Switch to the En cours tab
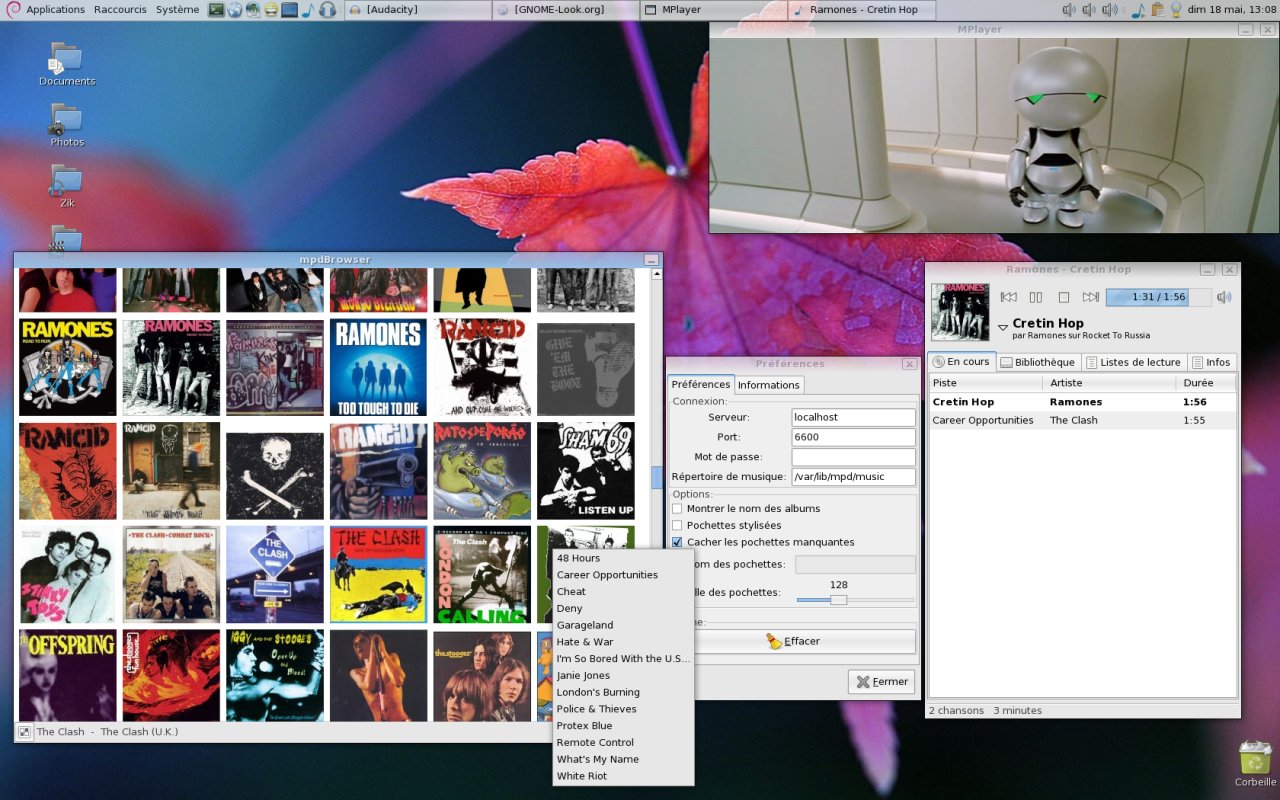 (x=961, y=362)
